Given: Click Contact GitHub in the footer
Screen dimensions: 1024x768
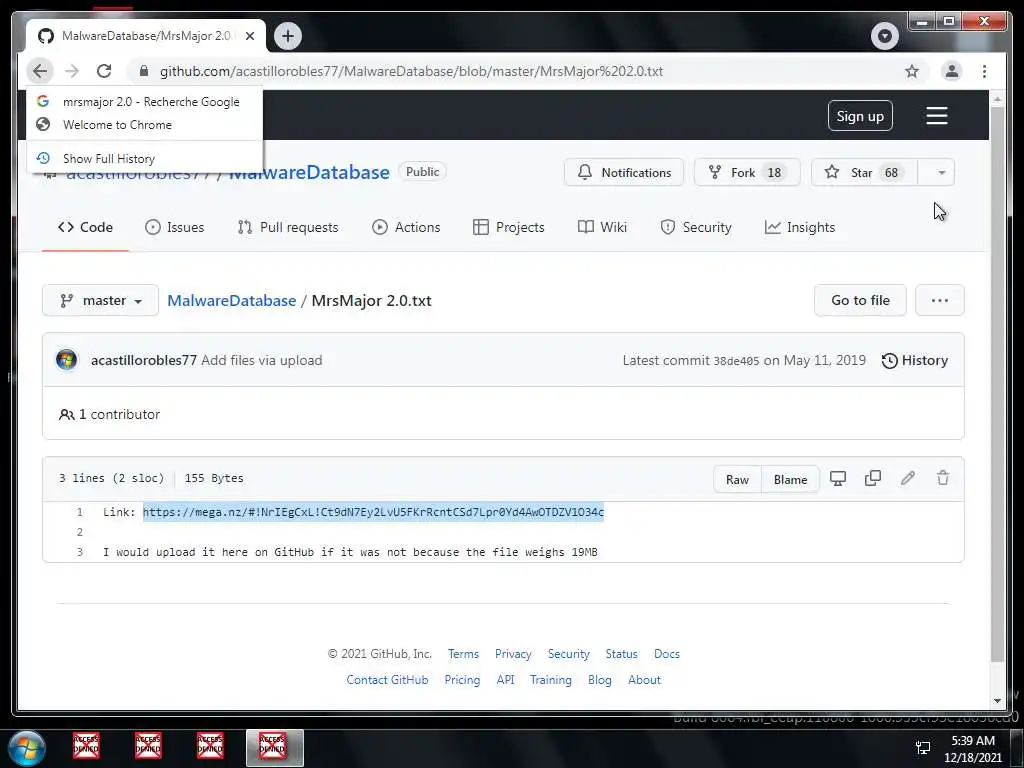Looking at the screenshot, I should [x=387, y=680].
